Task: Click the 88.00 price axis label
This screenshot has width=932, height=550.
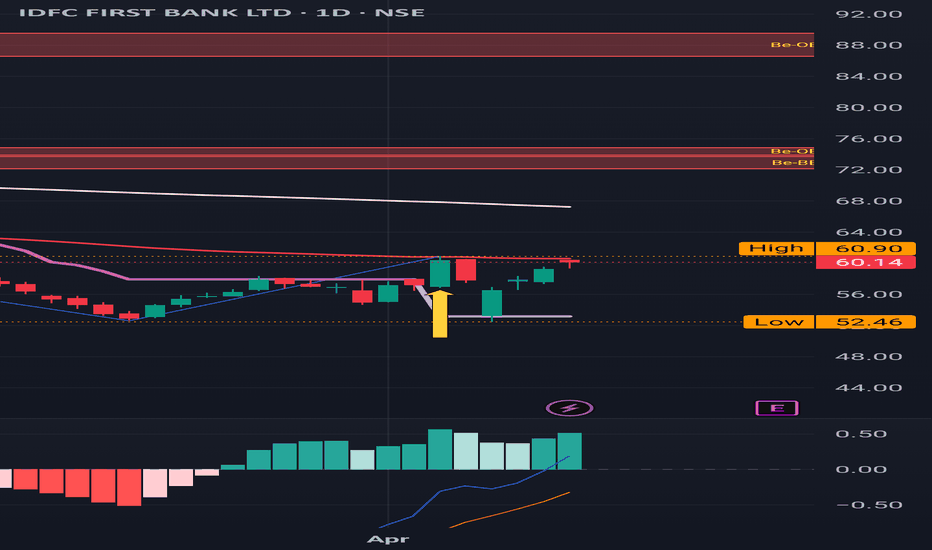Action: point(868,45)
